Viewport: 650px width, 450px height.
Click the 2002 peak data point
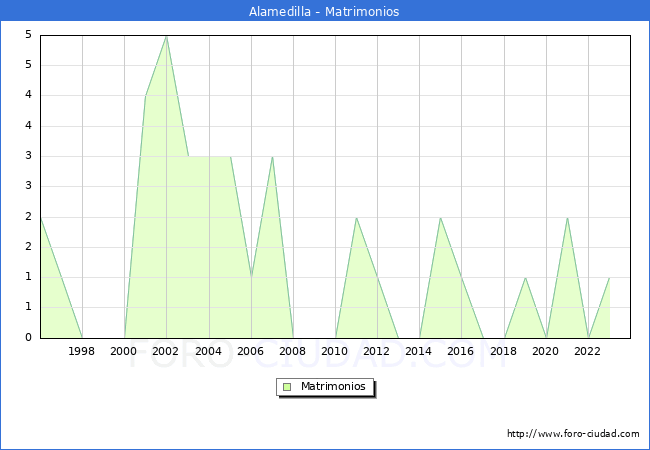[x=166, y=36]
